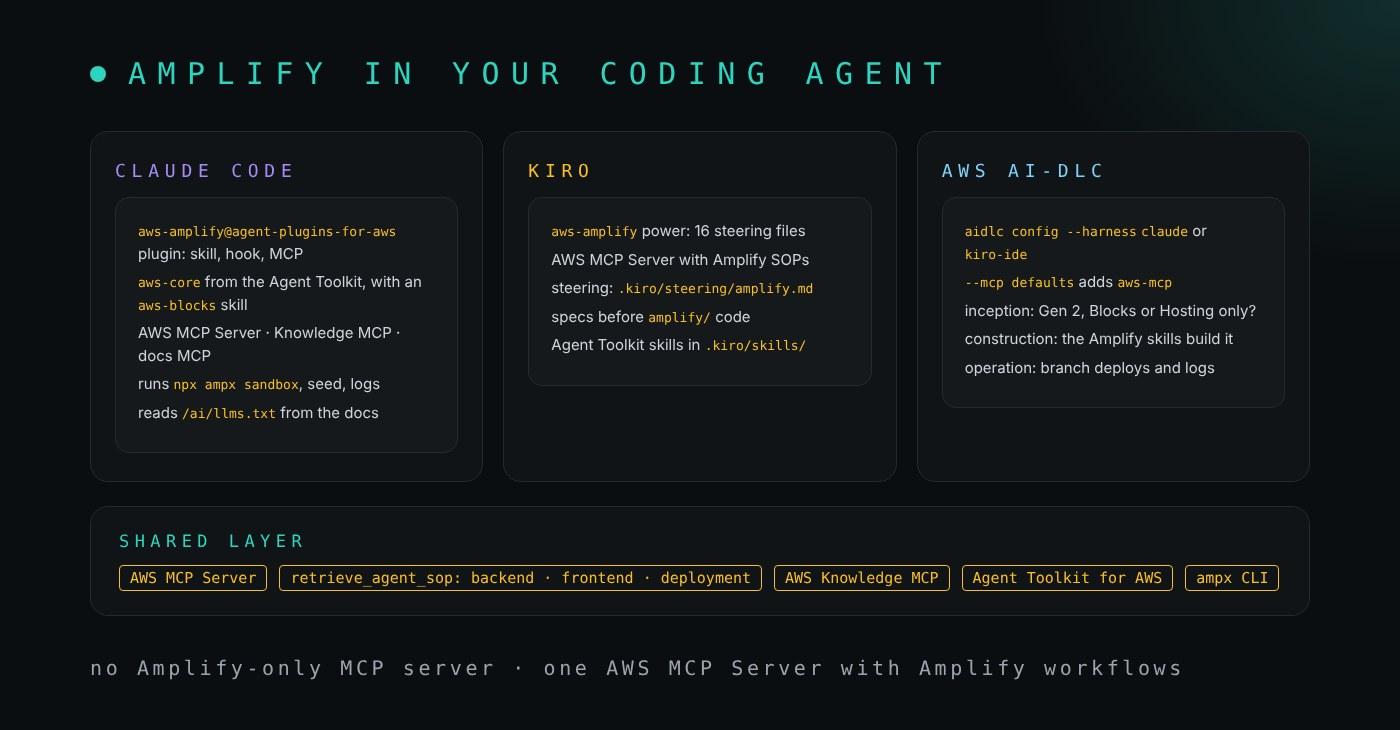Click "AWS MCP Server with Amplify SOPs" line

[680, 260]
